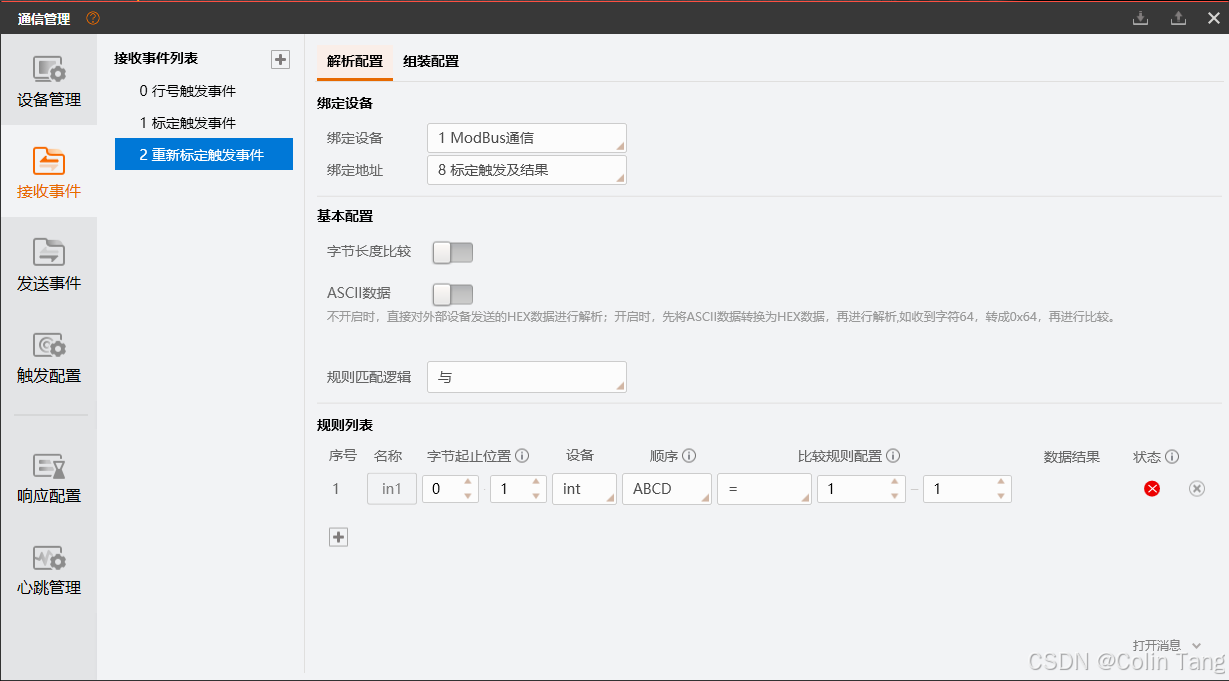The image size is (1229, 681).
Task: Enable the 字节长度比较 toggle
Action: 452,252
